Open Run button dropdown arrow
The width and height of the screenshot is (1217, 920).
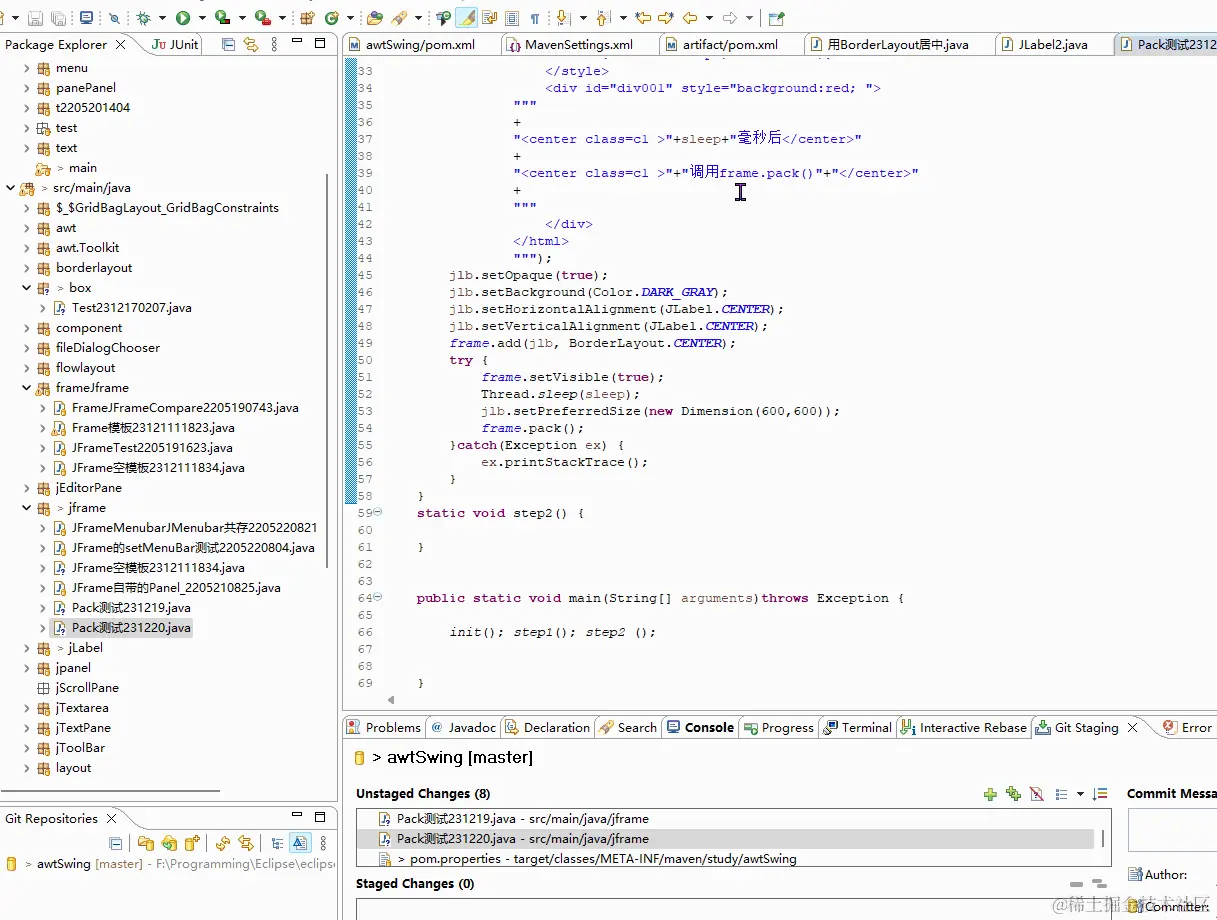(x=201, y=18)
